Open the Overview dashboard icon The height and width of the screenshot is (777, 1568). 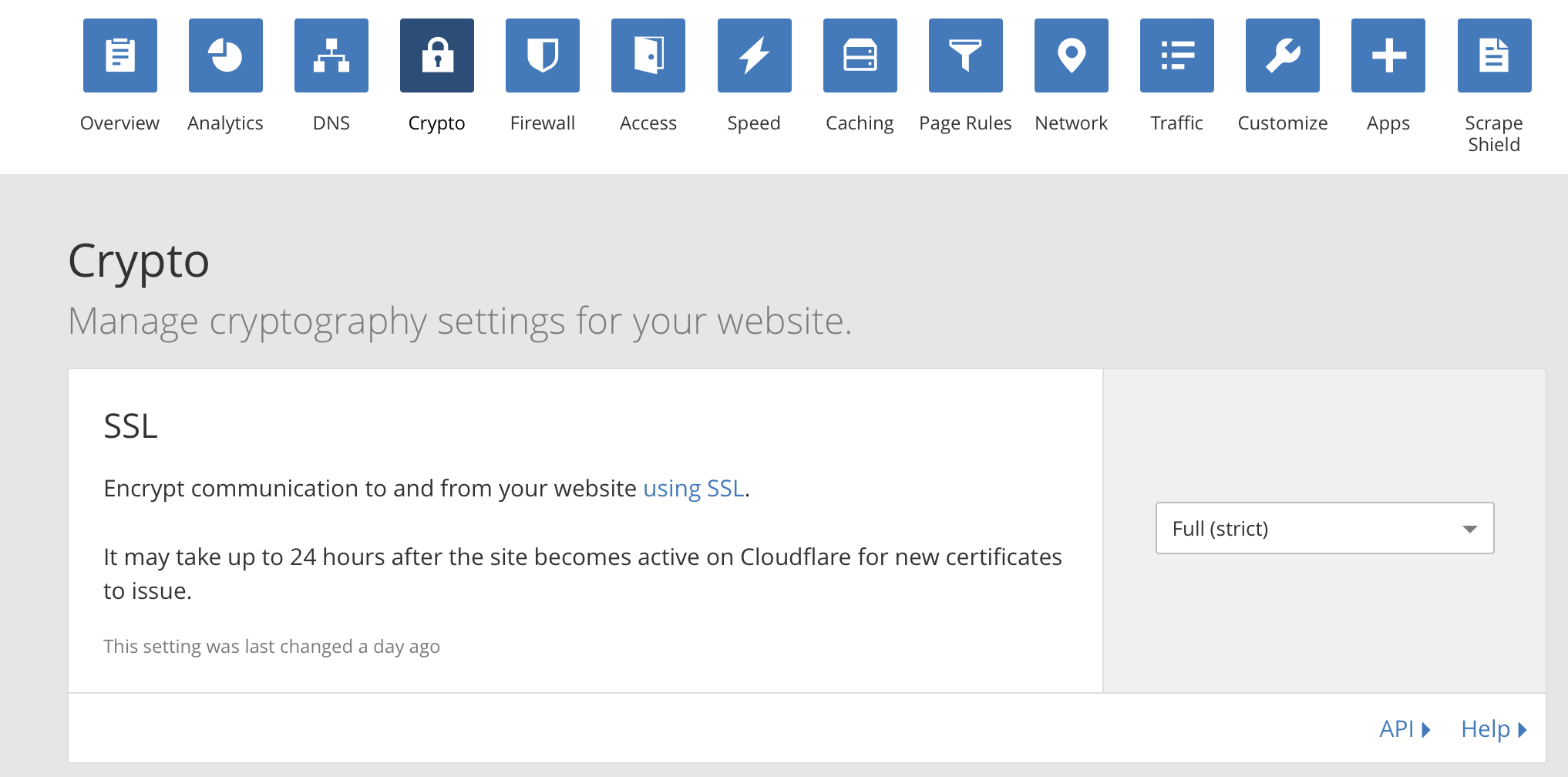[x=119, y=55]
